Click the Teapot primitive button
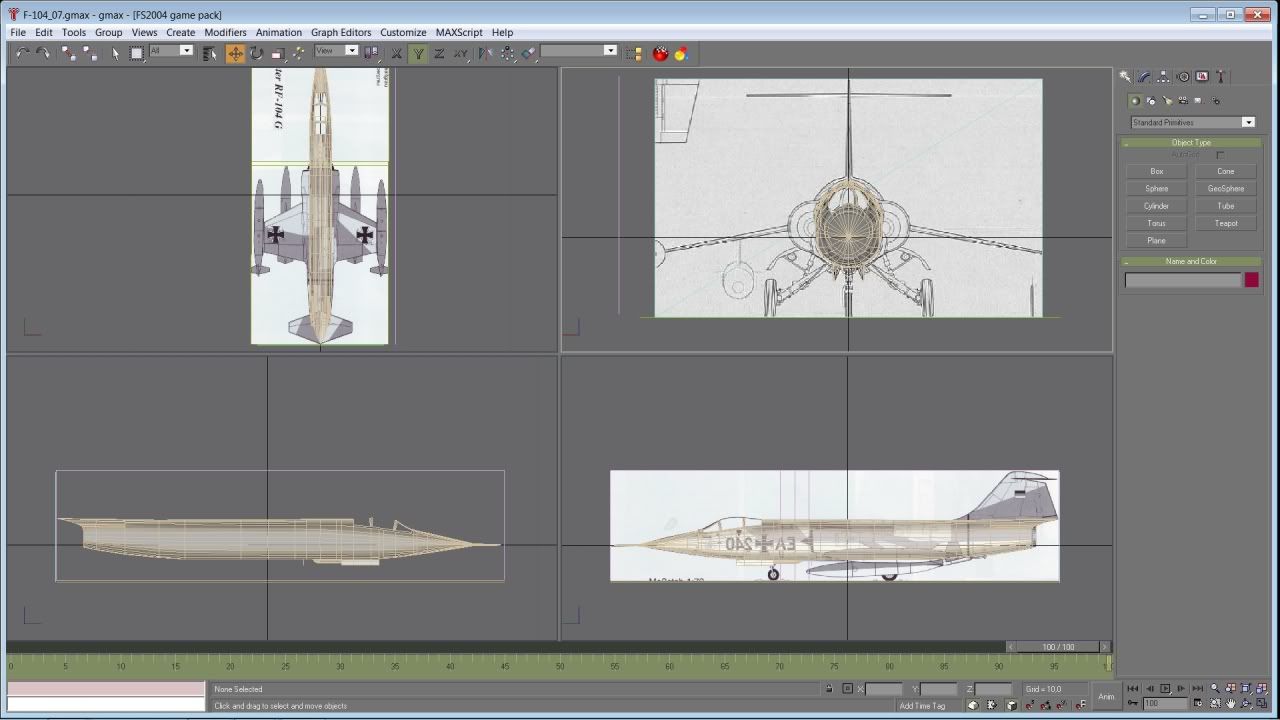 [x=1226, y=223]
